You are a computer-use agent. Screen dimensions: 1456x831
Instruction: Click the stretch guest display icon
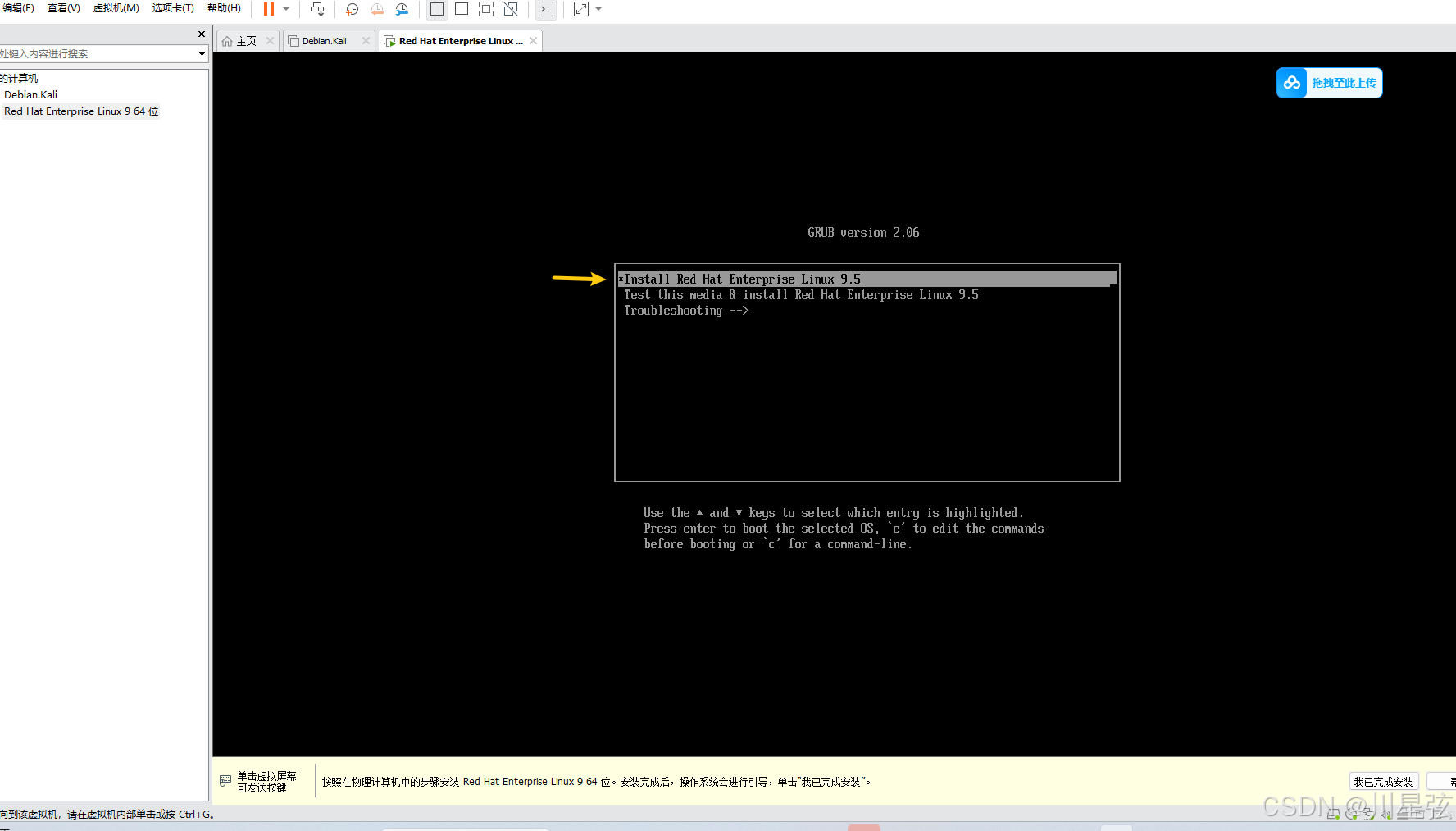(581, 9)
